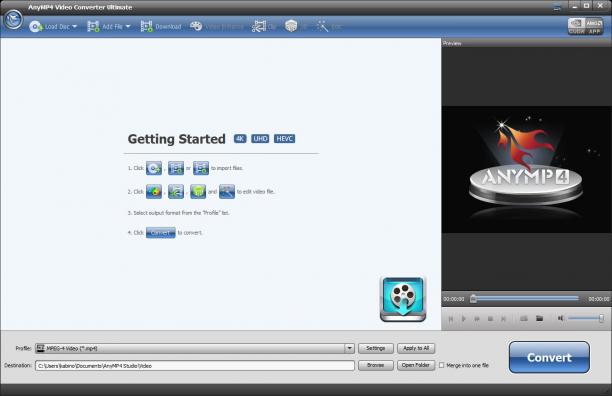Open the title bar menu icon
This screenshot has width=612, height=396.
pyautogui.click(x=557, y=7)
